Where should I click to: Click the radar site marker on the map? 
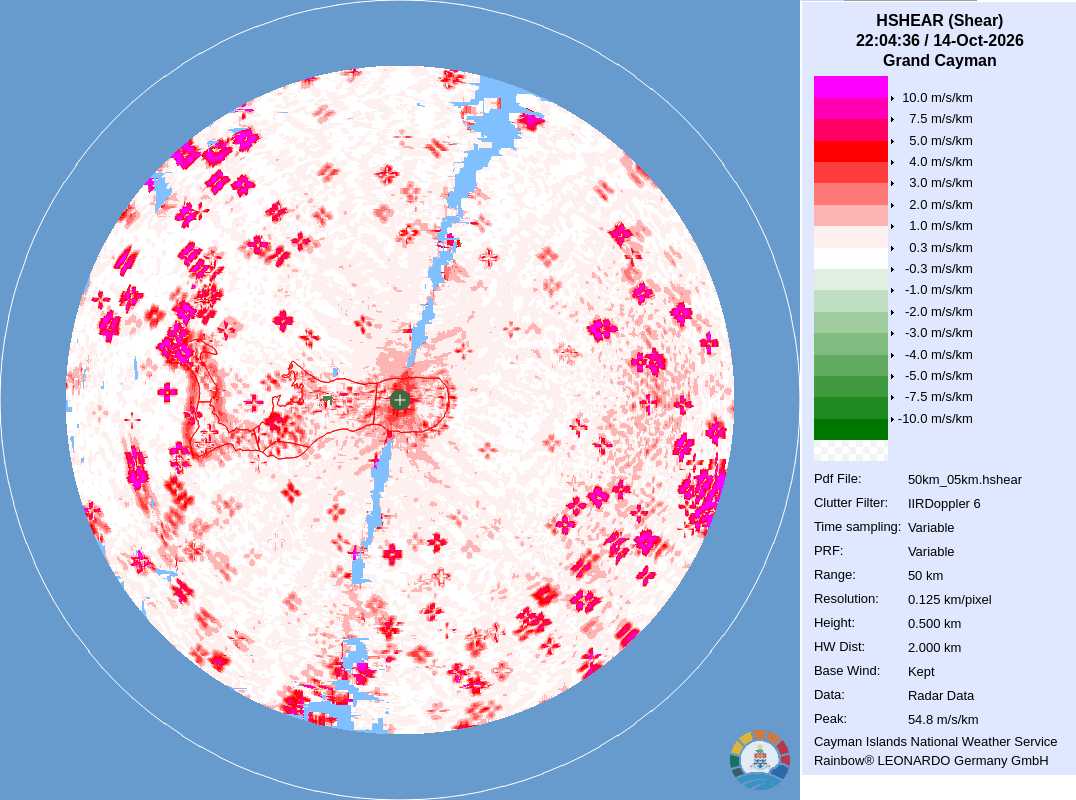pos(399,399)
